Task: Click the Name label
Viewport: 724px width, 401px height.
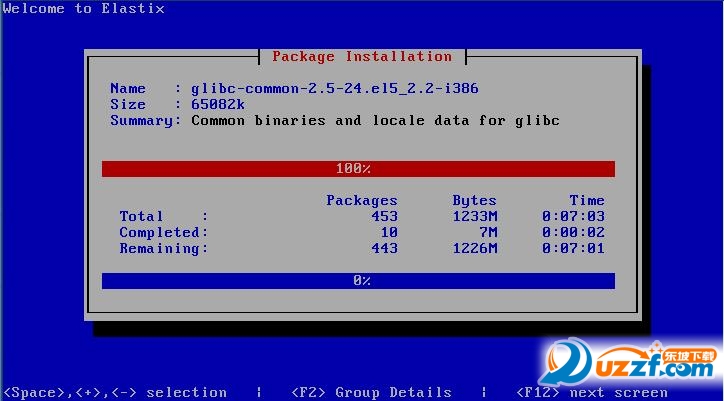Action: click(128, 88)
